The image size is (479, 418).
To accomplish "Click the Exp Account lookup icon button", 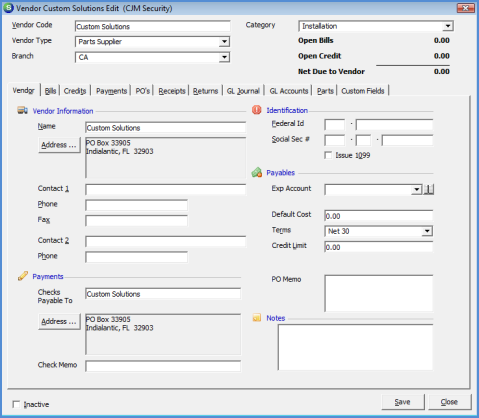I will (429, 189).
